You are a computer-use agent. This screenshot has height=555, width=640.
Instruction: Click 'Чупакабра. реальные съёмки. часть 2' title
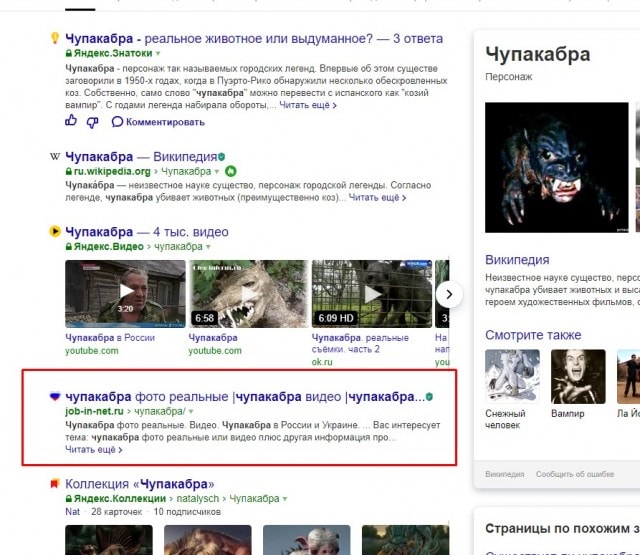[x=360, y=344]
